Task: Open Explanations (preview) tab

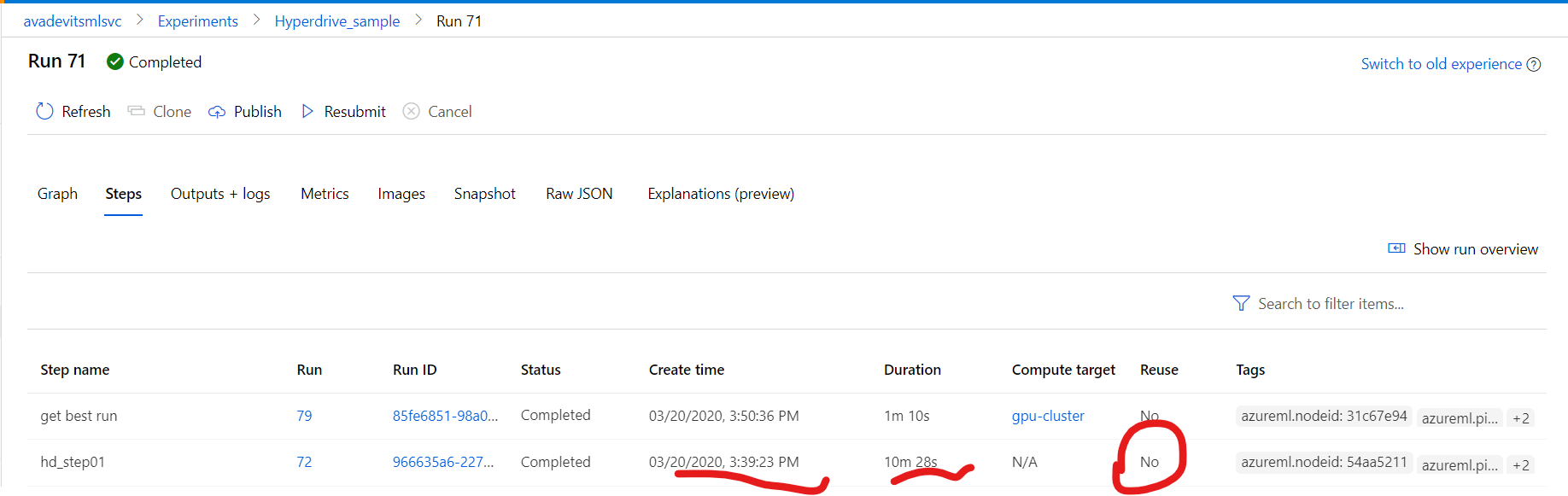Action: tap(721, 194)
